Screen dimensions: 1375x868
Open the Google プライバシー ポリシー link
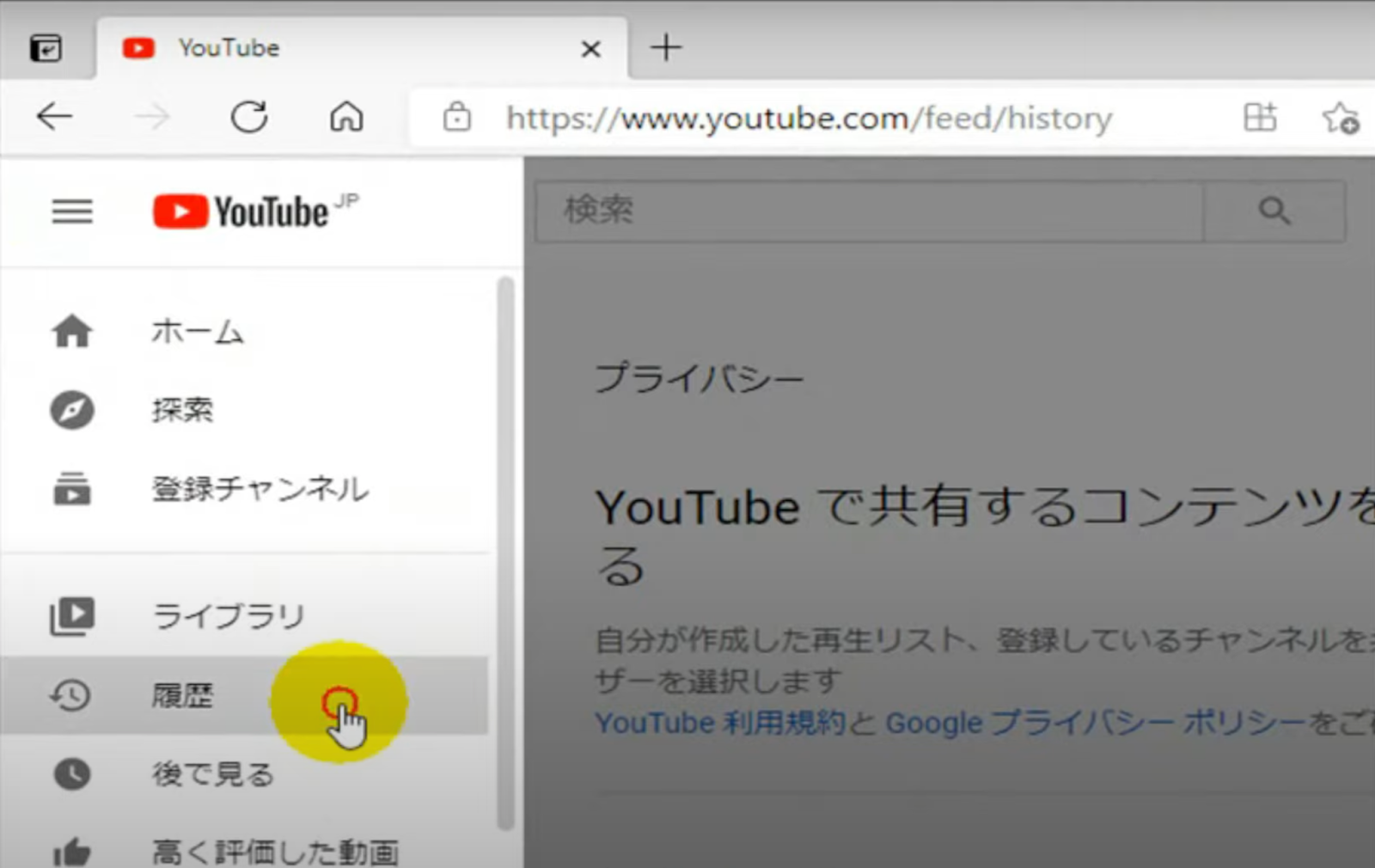pyautogui.click(x=1095, y=723)
